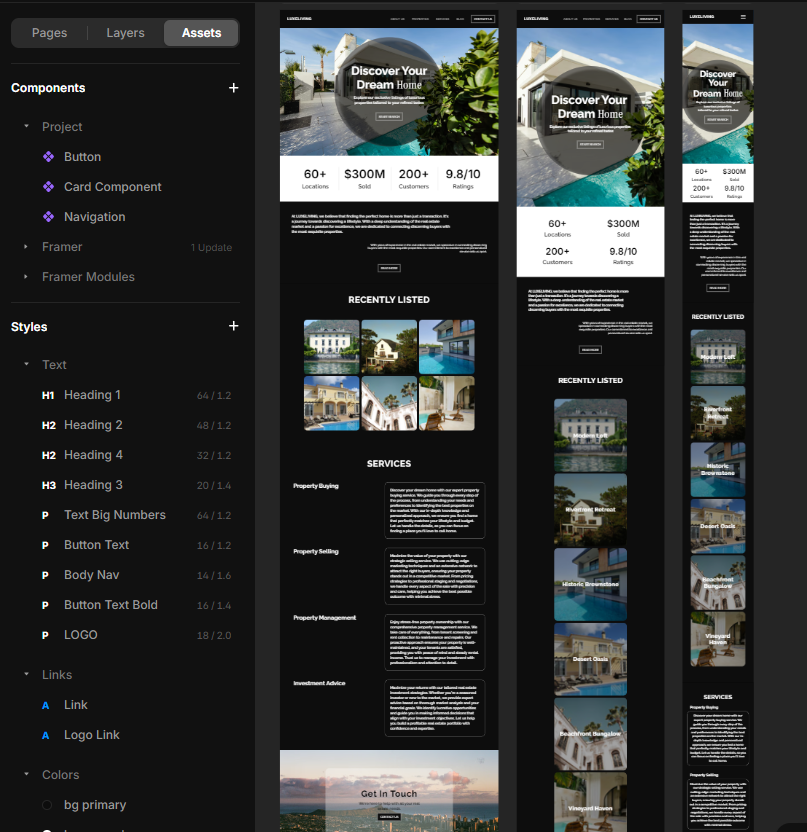Select the Button Text style

[x=125, y=545]
